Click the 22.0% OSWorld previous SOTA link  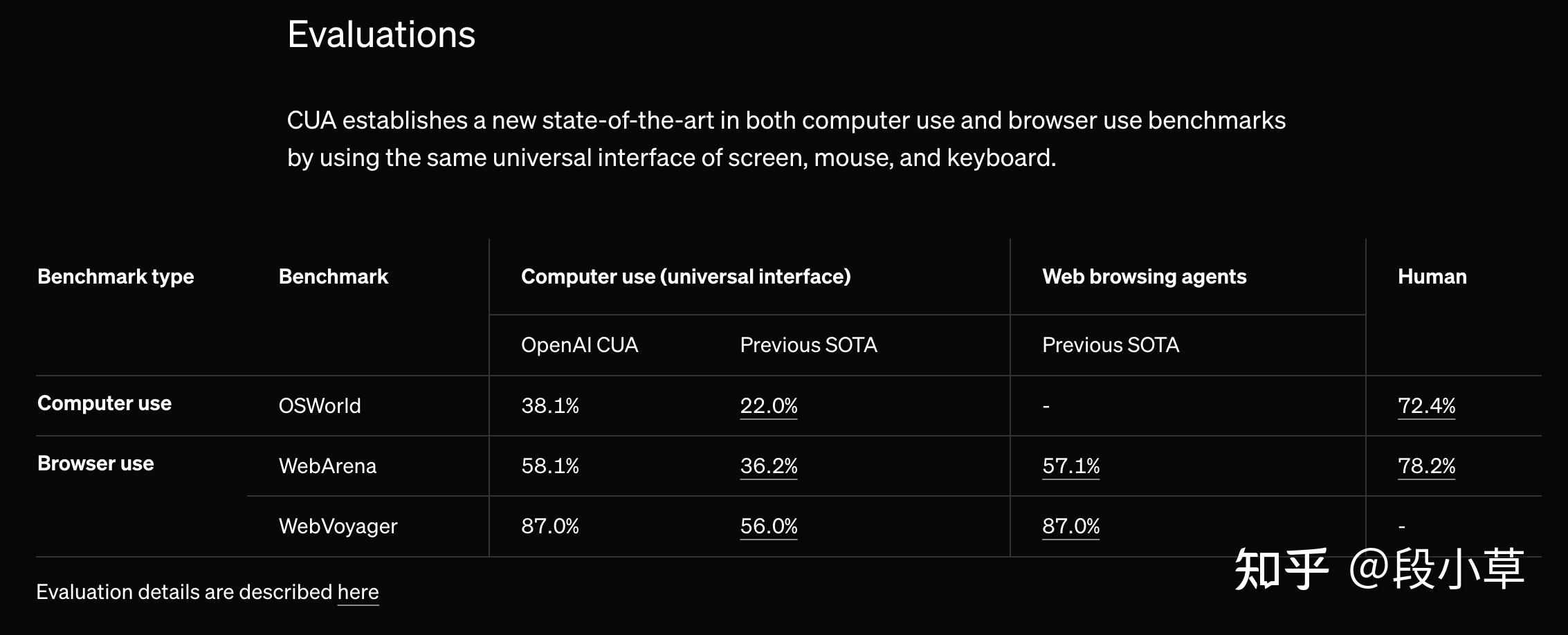pos(768,405)
